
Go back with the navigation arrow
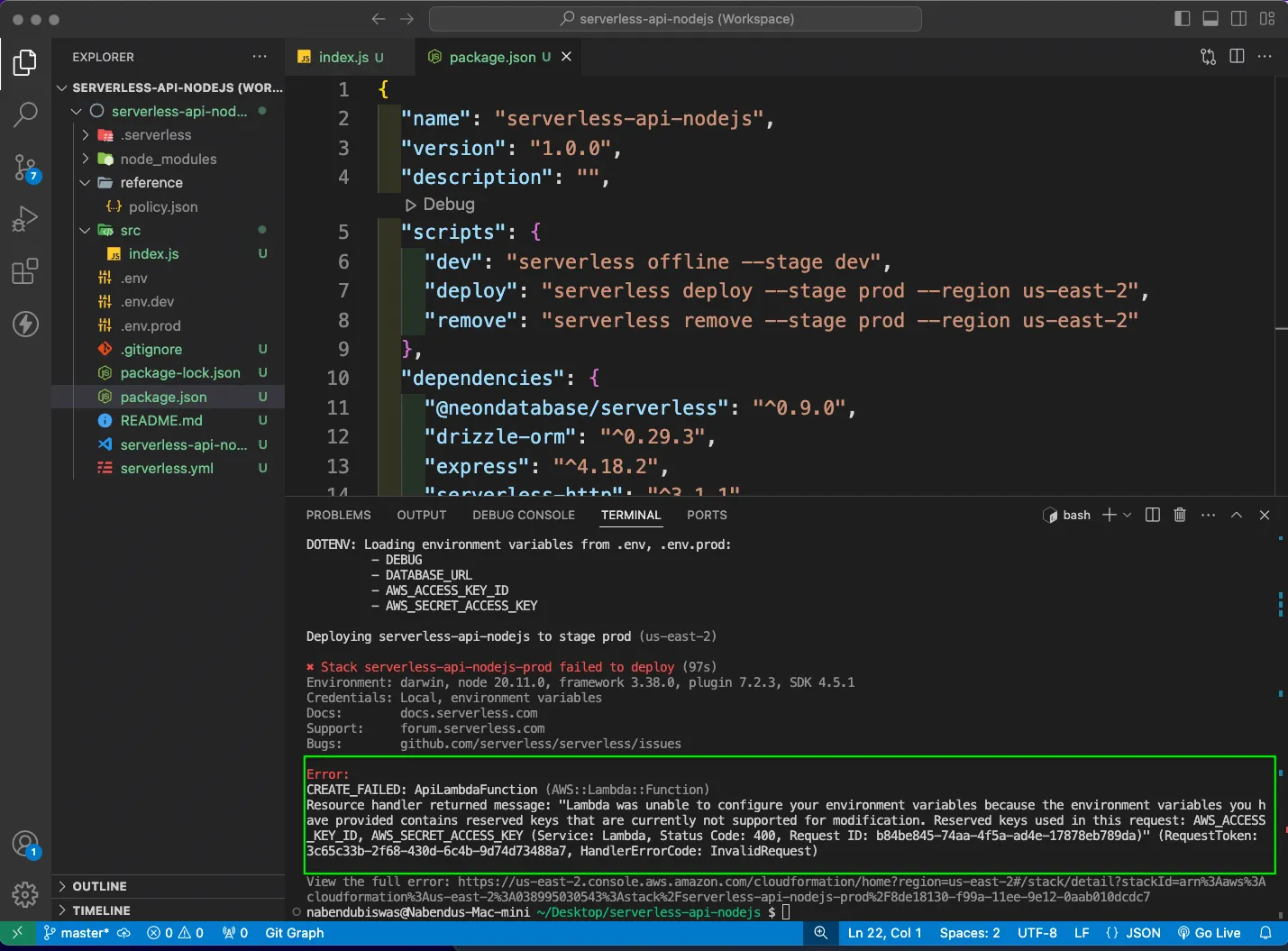point(379,19)
